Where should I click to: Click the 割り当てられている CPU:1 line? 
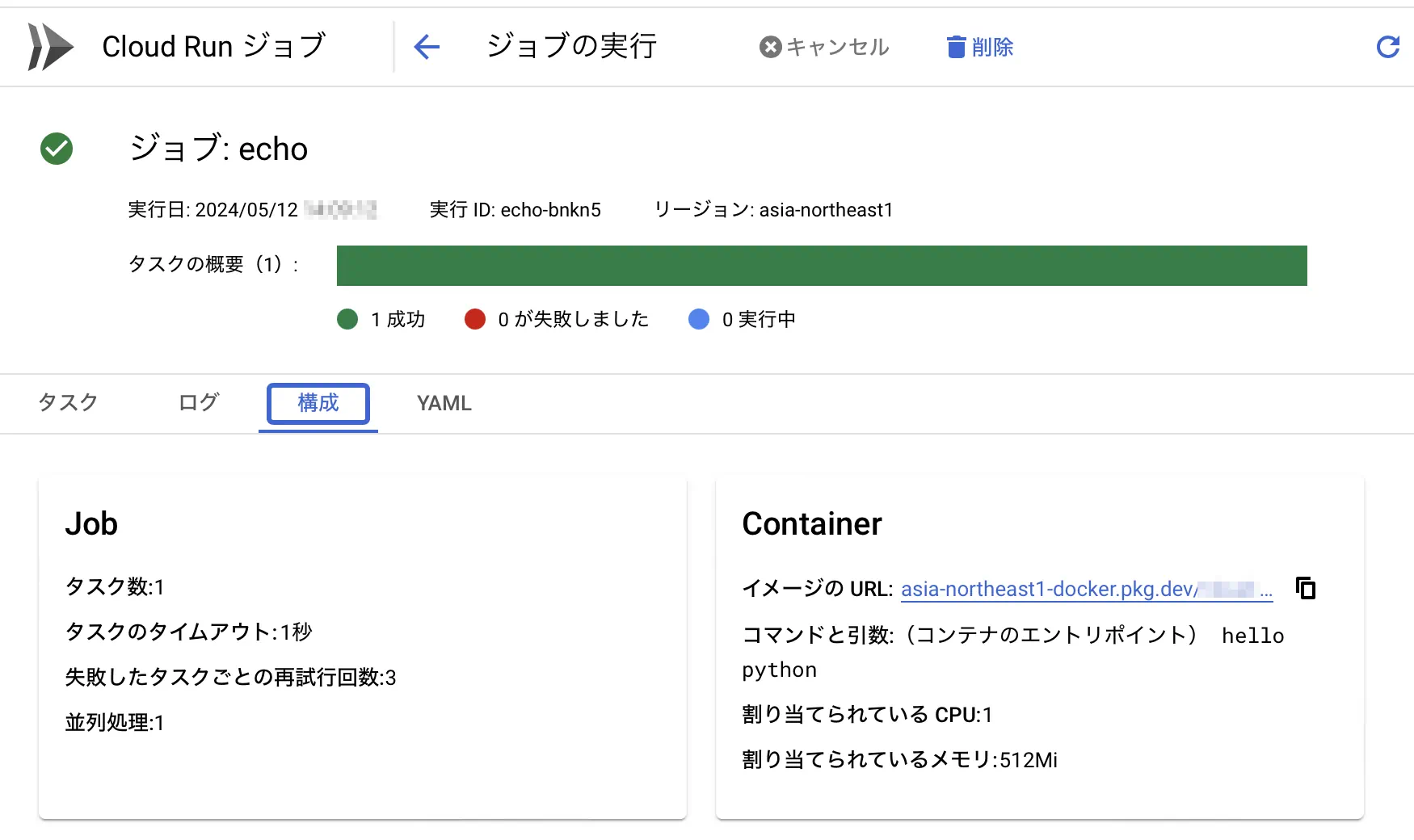point(867,715)
